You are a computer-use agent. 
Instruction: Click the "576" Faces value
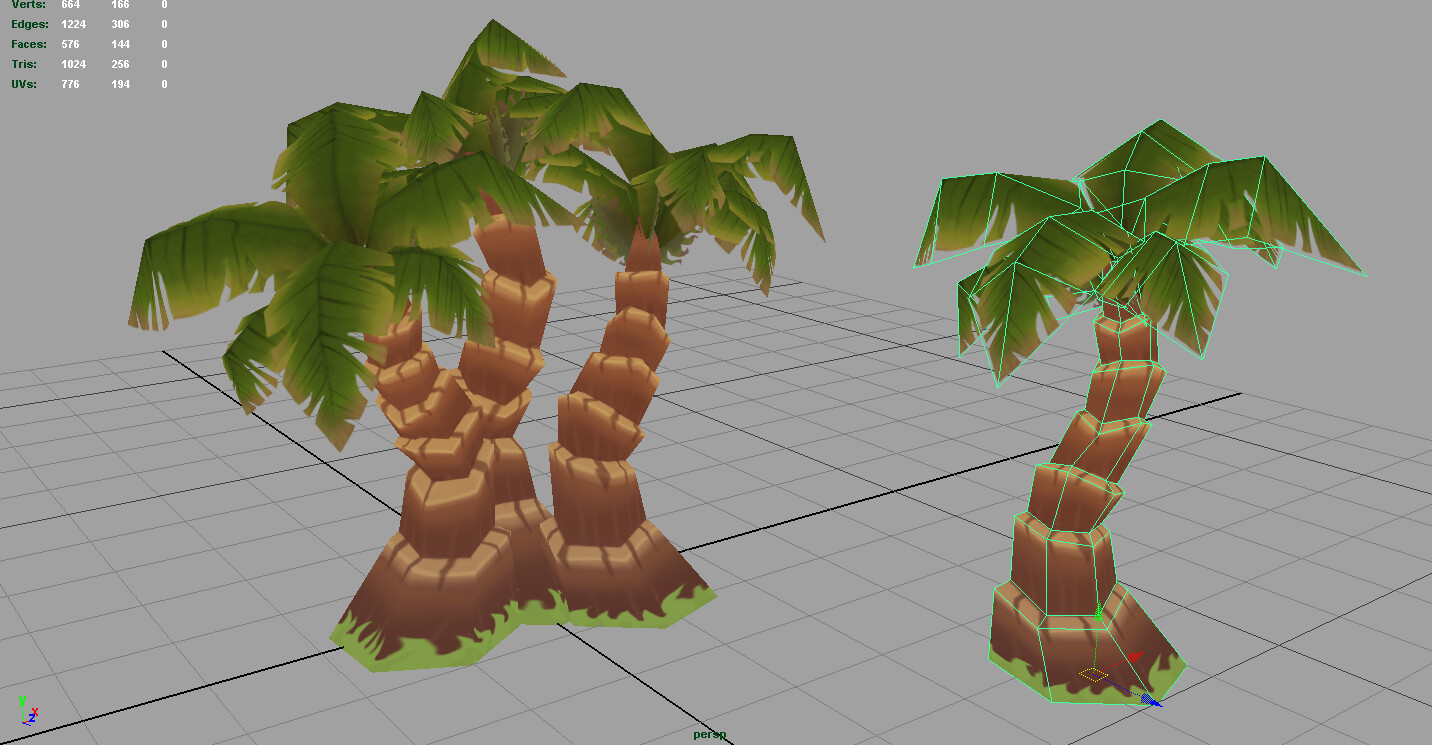[x=70, y=44]
